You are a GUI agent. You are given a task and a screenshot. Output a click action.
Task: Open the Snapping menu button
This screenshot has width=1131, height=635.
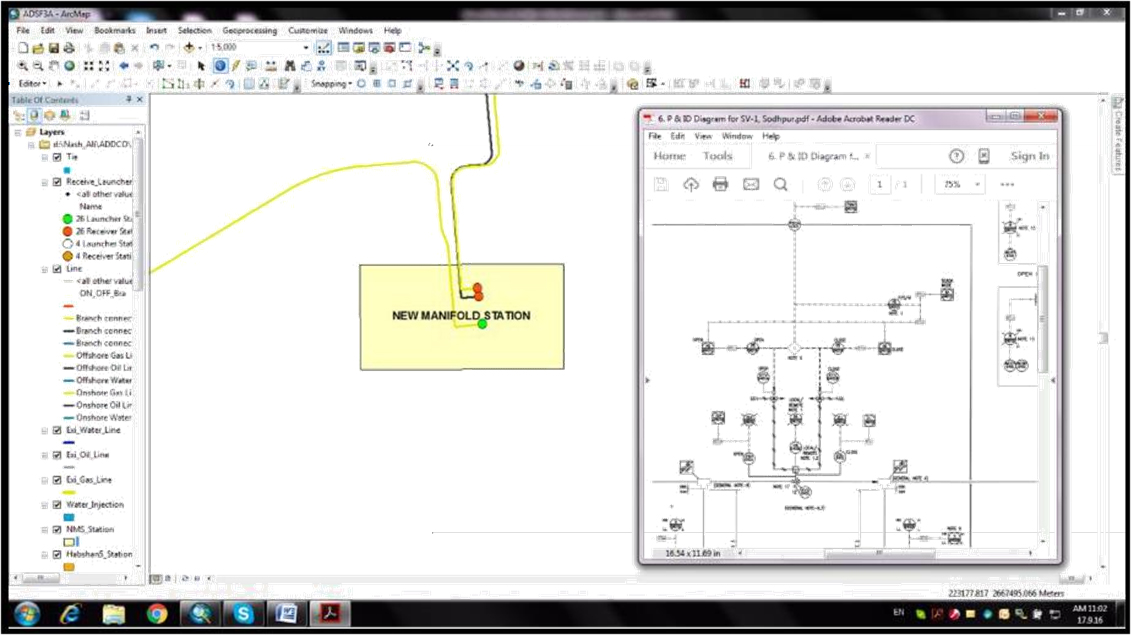331,84
